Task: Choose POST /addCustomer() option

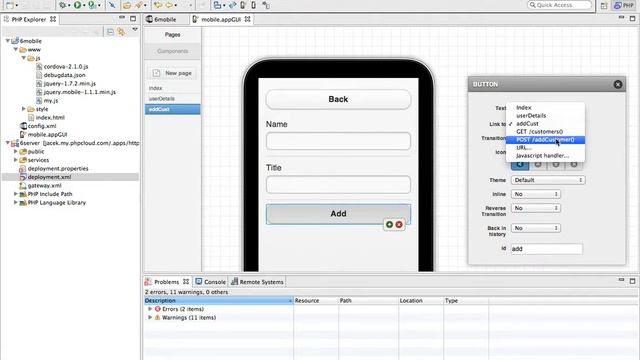Action: tap(545, 140)
